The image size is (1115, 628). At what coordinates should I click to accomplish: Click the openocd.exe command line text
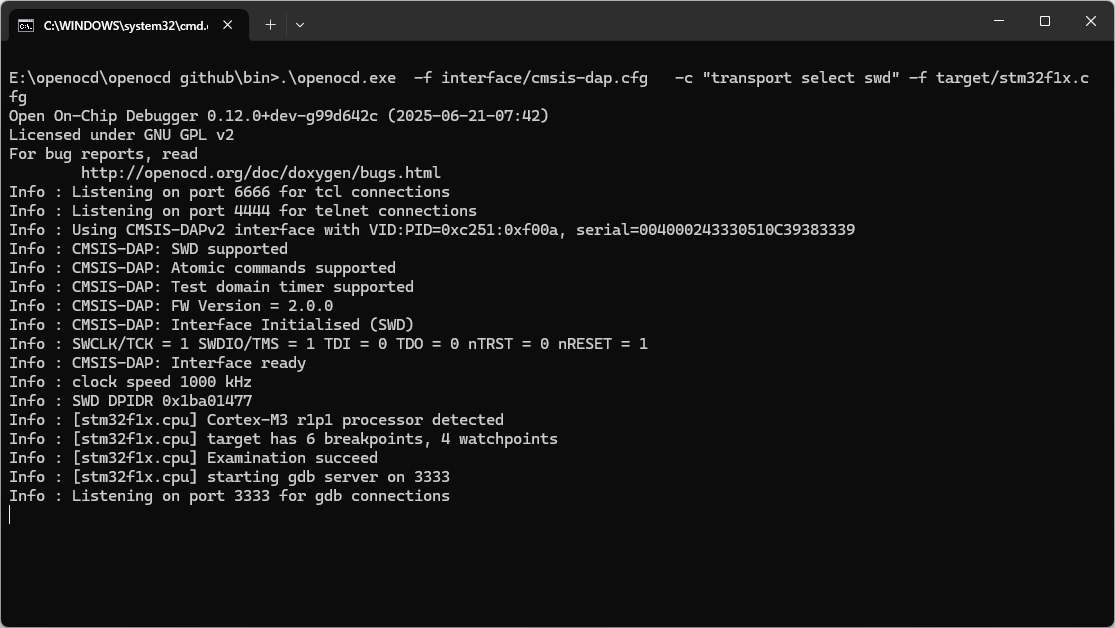[x=548, y=87]
